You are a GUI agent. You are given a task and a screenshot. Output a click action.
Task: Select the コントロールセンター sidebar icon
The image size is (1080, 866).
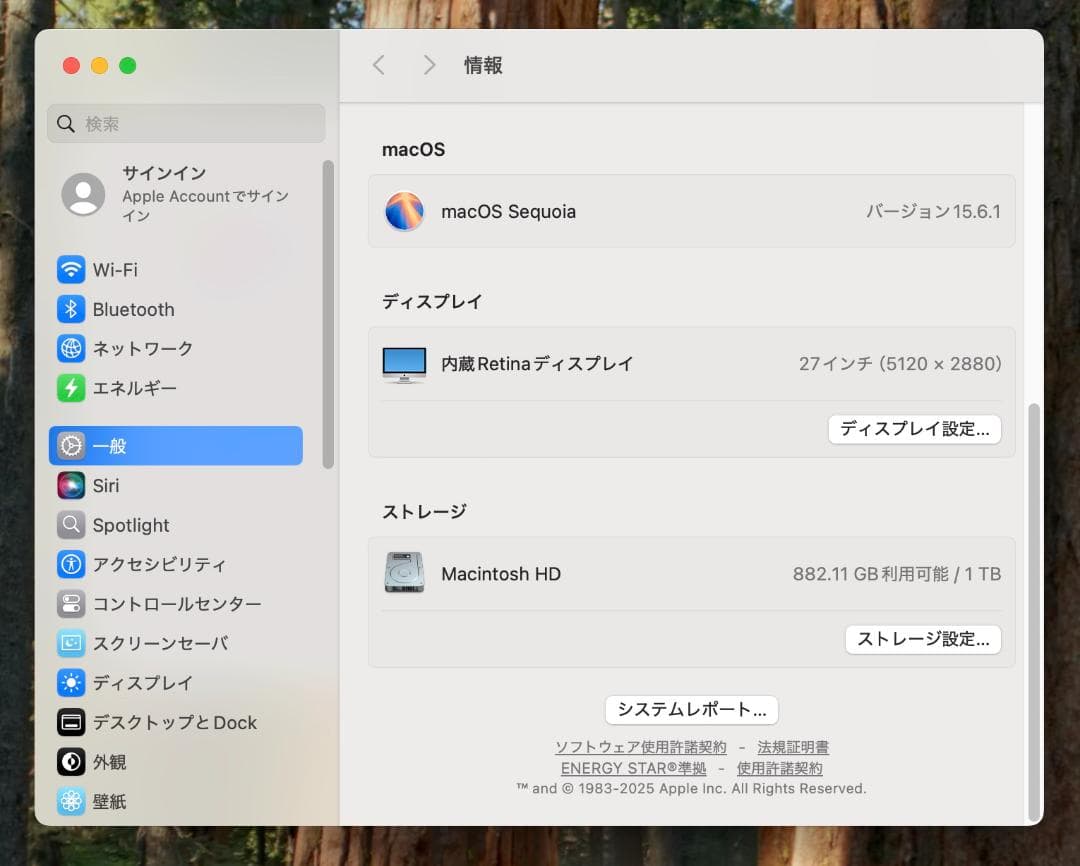click(x=71, y=603)
